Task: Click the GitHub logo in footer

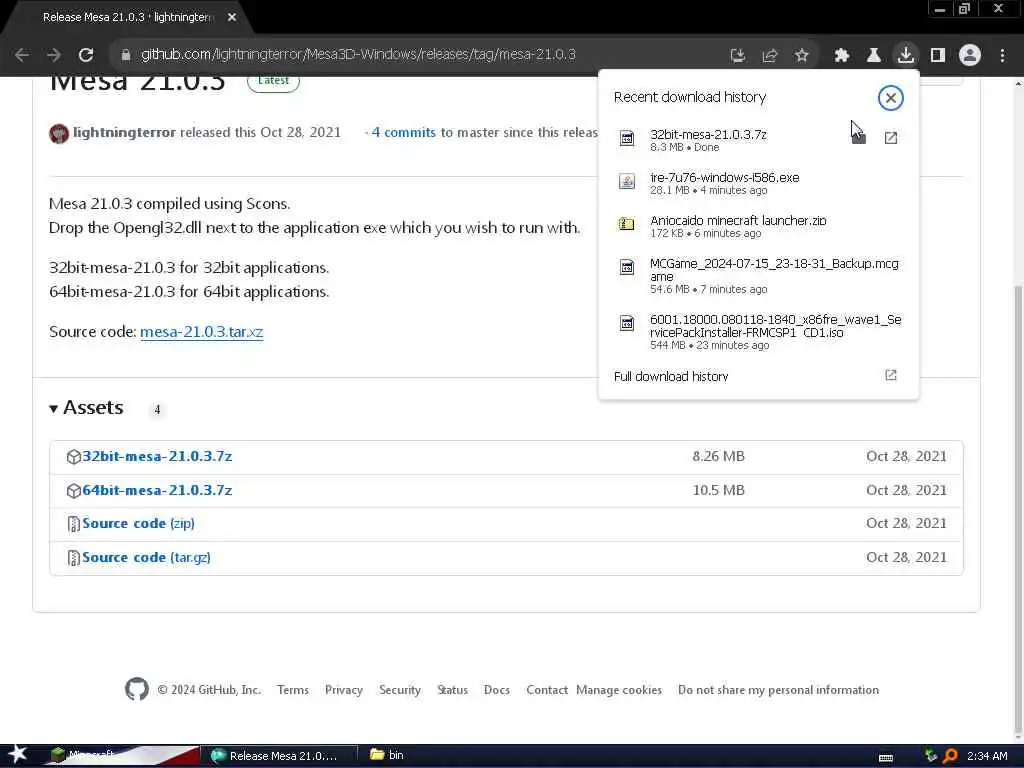Action: 136,689
